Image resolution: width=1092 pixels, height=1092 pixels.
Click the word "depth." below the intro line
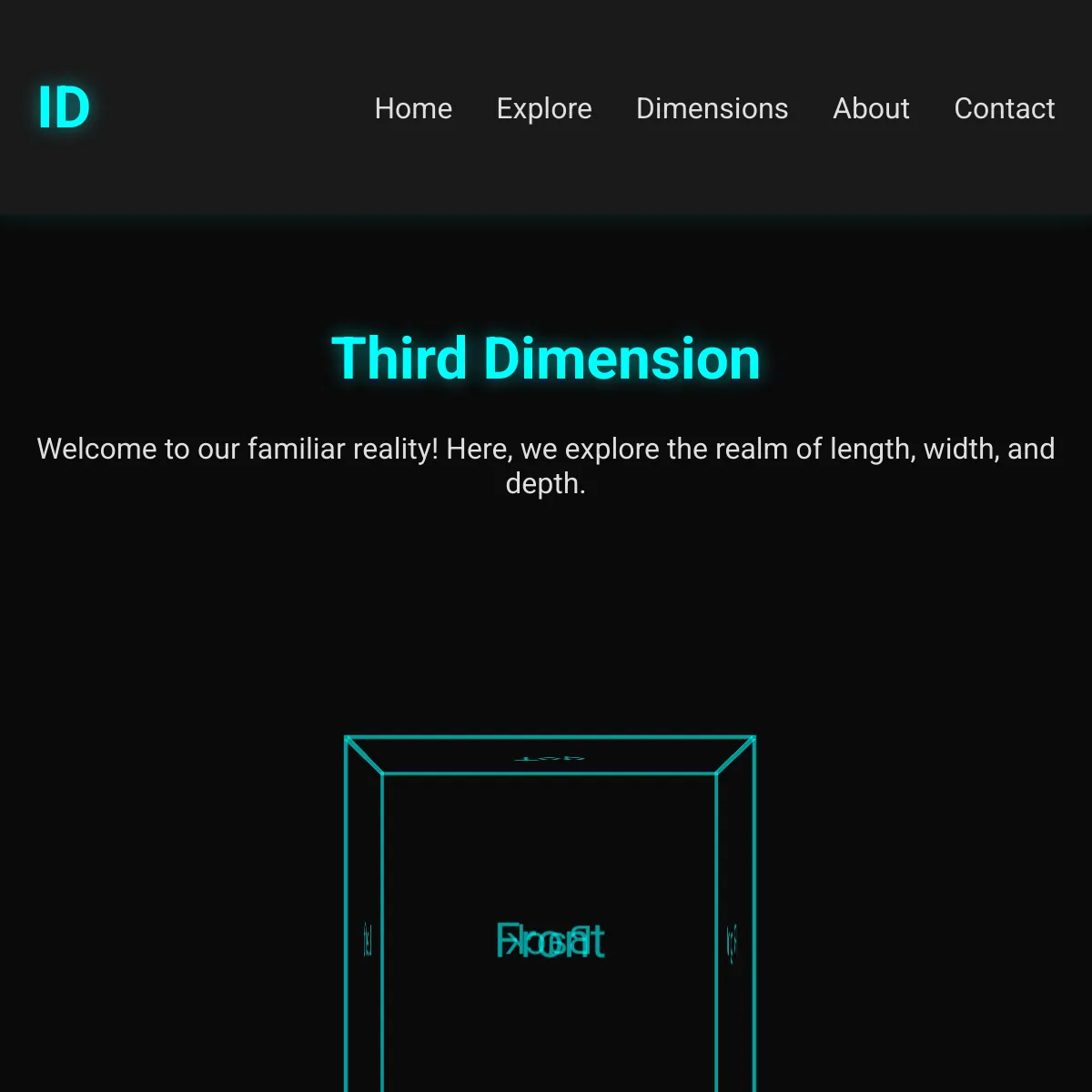point(545,483)
